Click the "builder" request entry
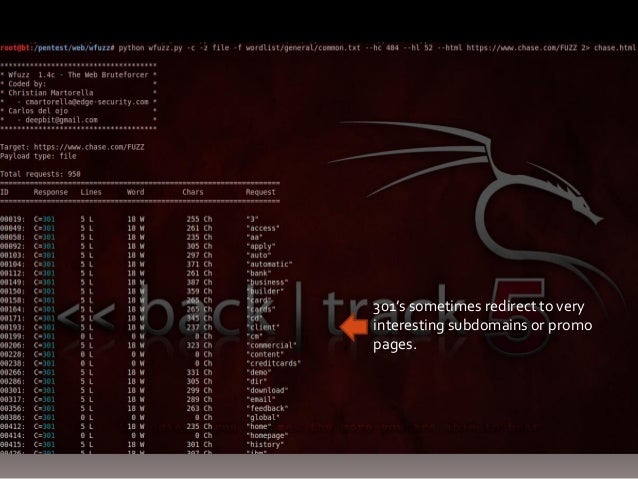Screen dimensions: 638x479 (x=265, y=291)
